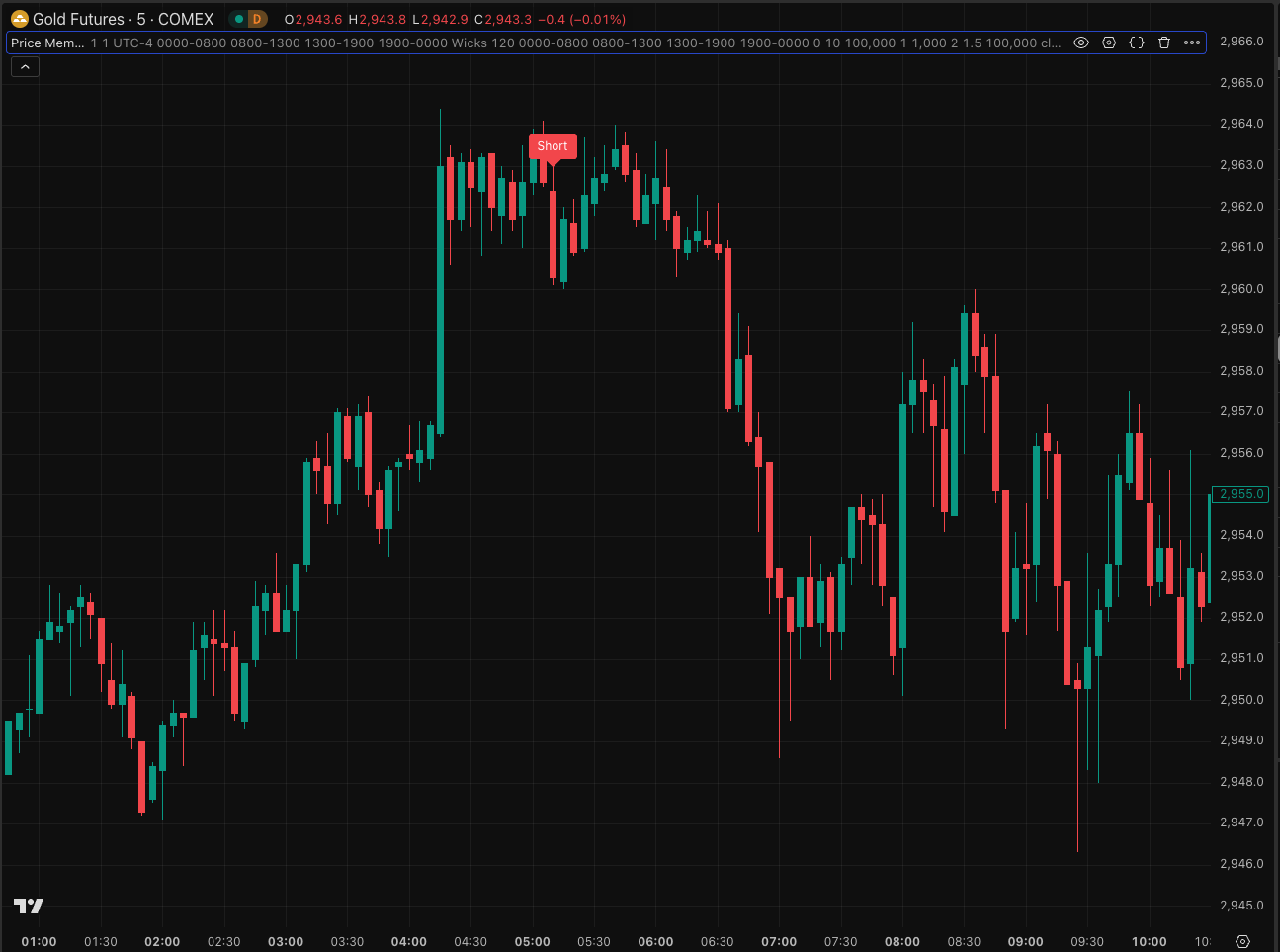Open Price Mem indicator settings
The height and width of the screenshot is (952, 1280).
(x=1109, y=43)
